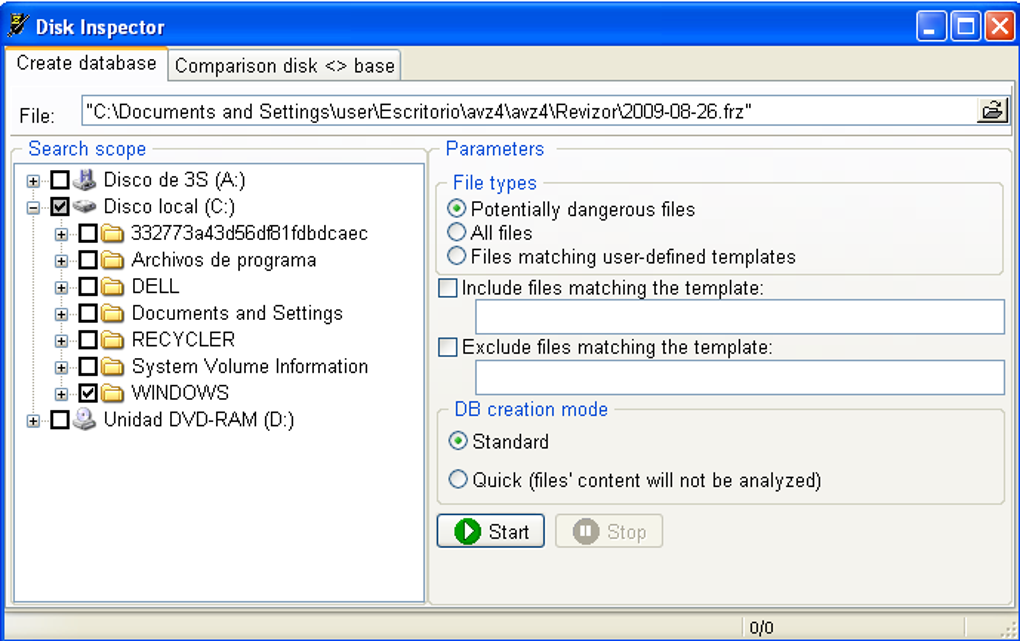
Task: Expand the Disco de 3S (A:) node
Action: click(33, 181)
